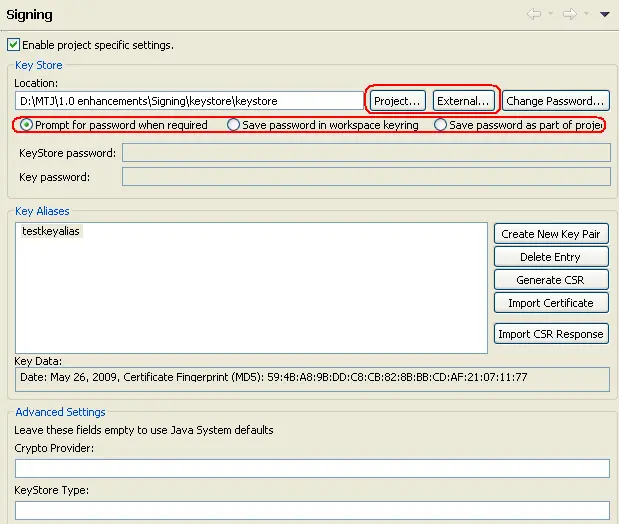Open the back history dropdown arrow
The image size is (619, 524).
pyautogui.click(x=550, y=14)
